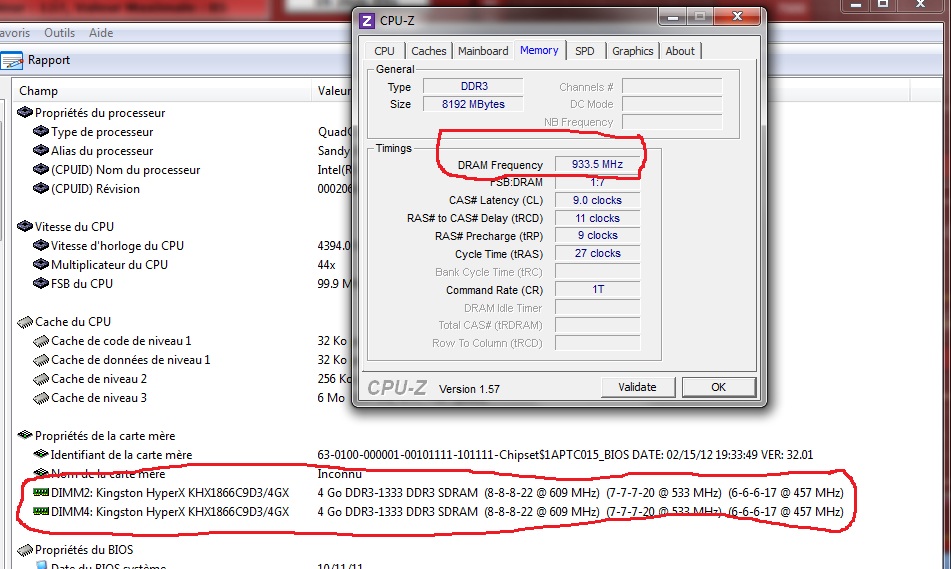
Task: Open the Outils menu
Action: tap(60, 33)
